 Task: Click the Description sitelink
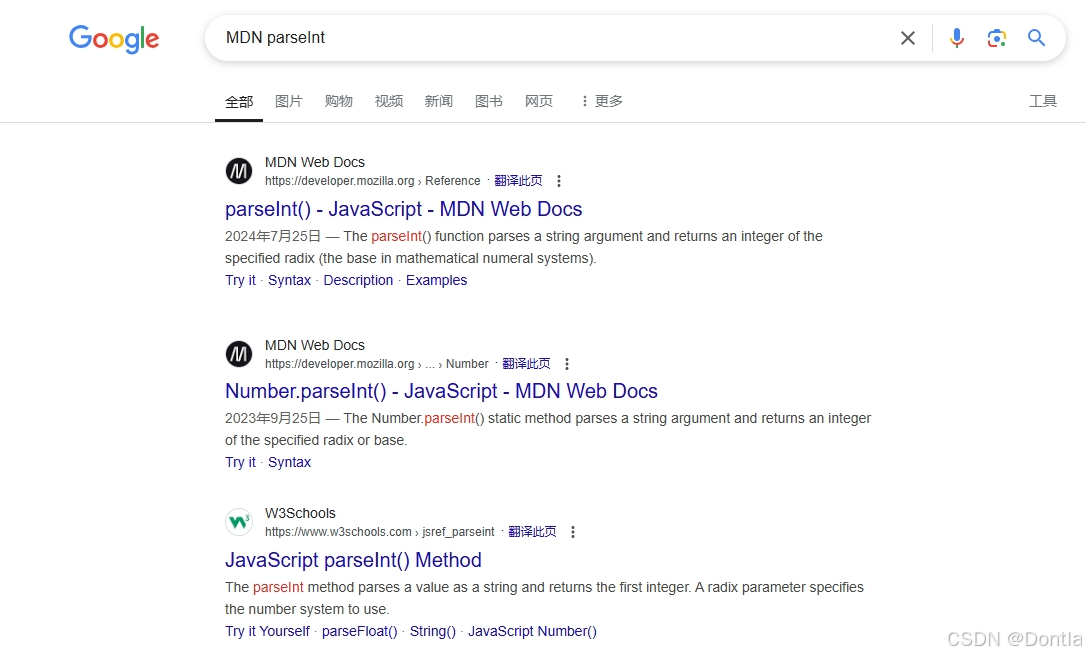[x=358, y=281]
